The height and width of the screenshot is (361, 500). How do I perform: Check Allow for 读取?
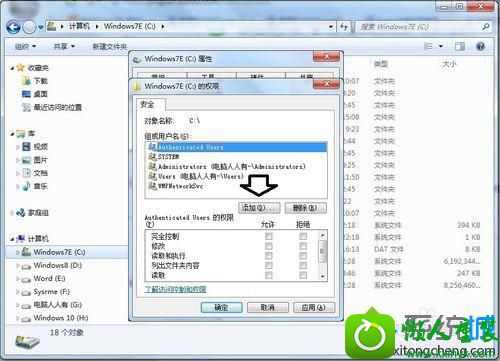coord(268,275)
